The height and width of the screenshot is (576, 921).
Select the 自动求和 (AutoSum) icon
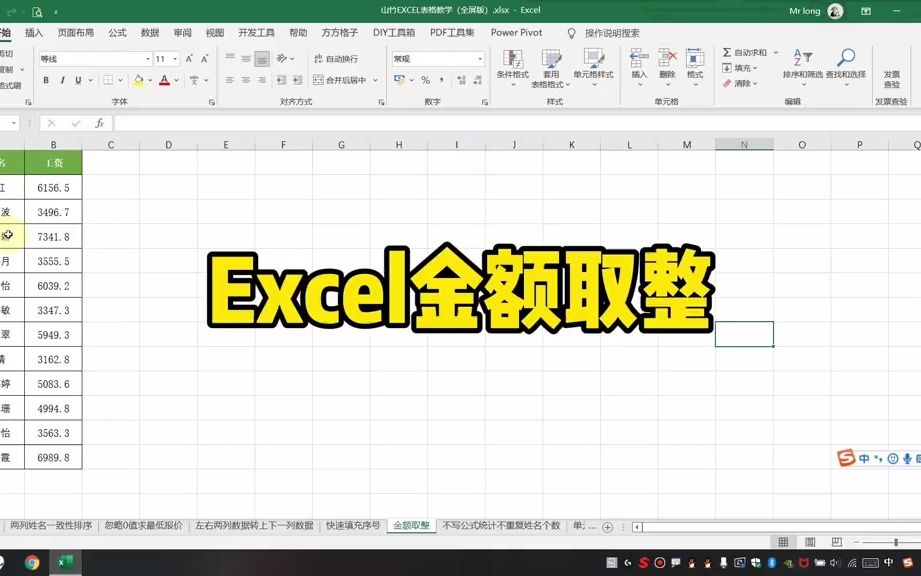coord(725,52)
